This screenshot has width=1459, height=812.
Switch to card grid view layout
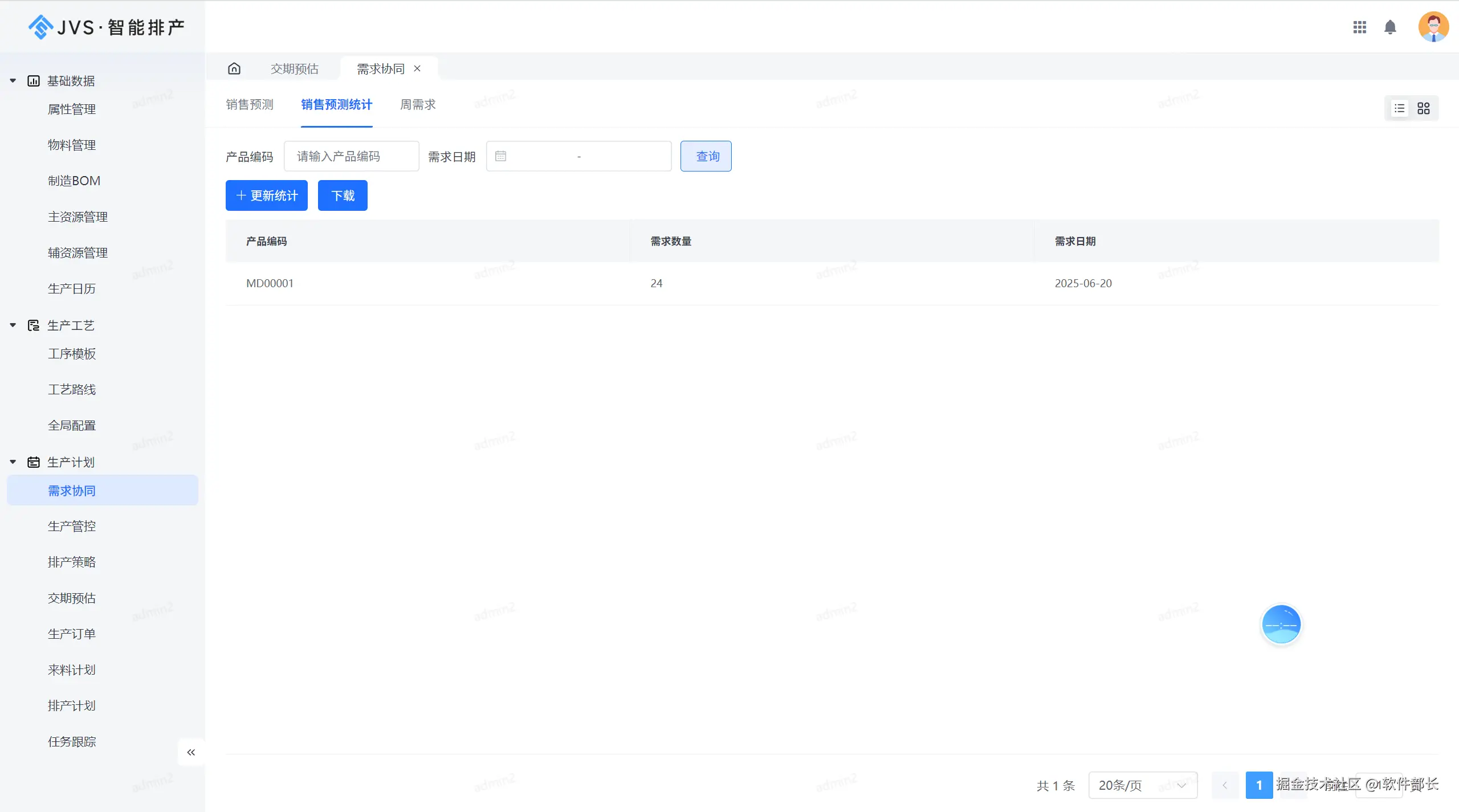tap(1424, 108)
